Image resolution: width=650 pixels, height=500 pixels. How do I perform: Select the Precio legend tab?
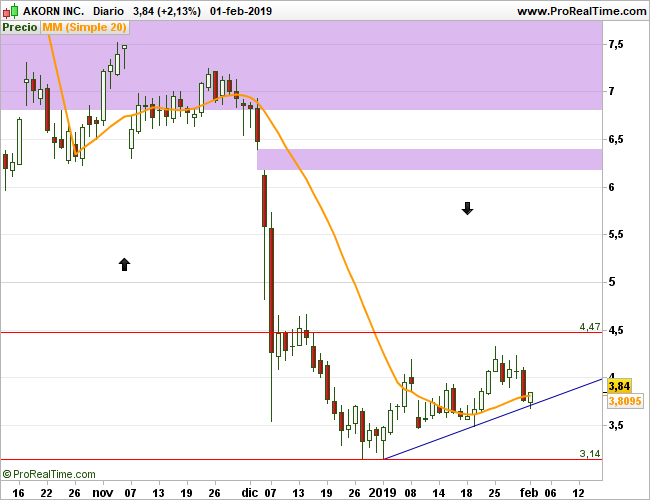click(x=20, y=27)
